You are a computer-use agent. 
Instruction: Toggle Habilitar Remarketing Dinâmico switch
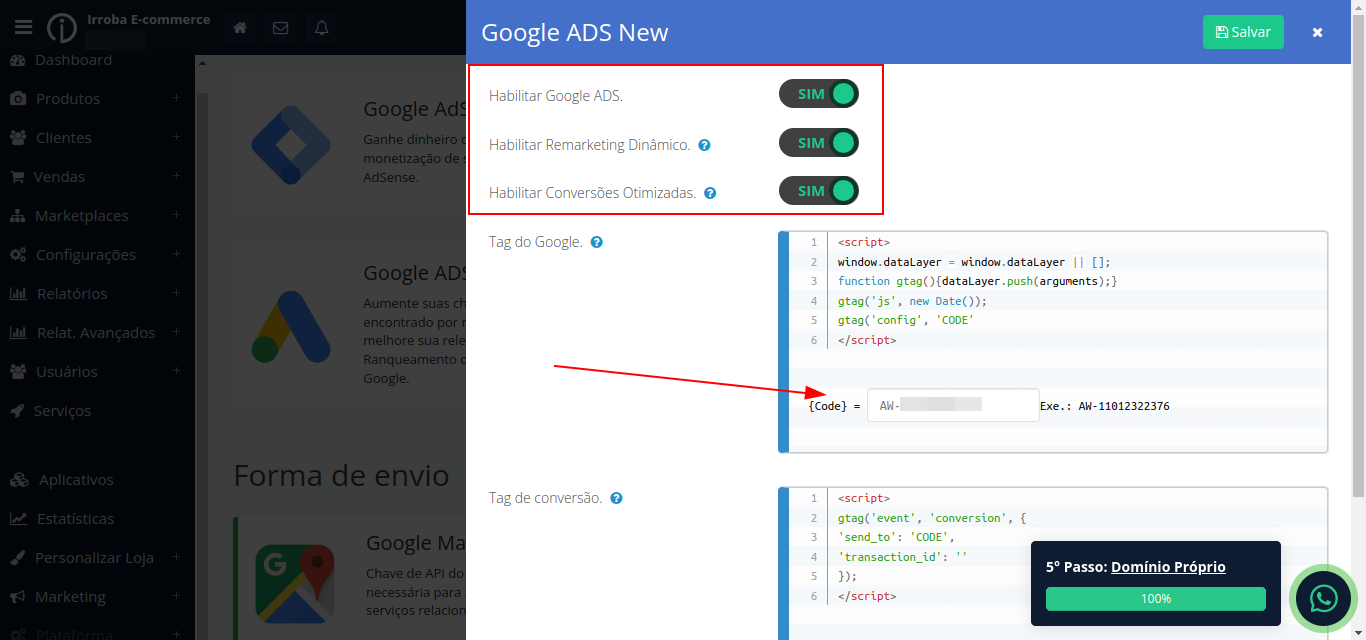[x=818, y=143]
